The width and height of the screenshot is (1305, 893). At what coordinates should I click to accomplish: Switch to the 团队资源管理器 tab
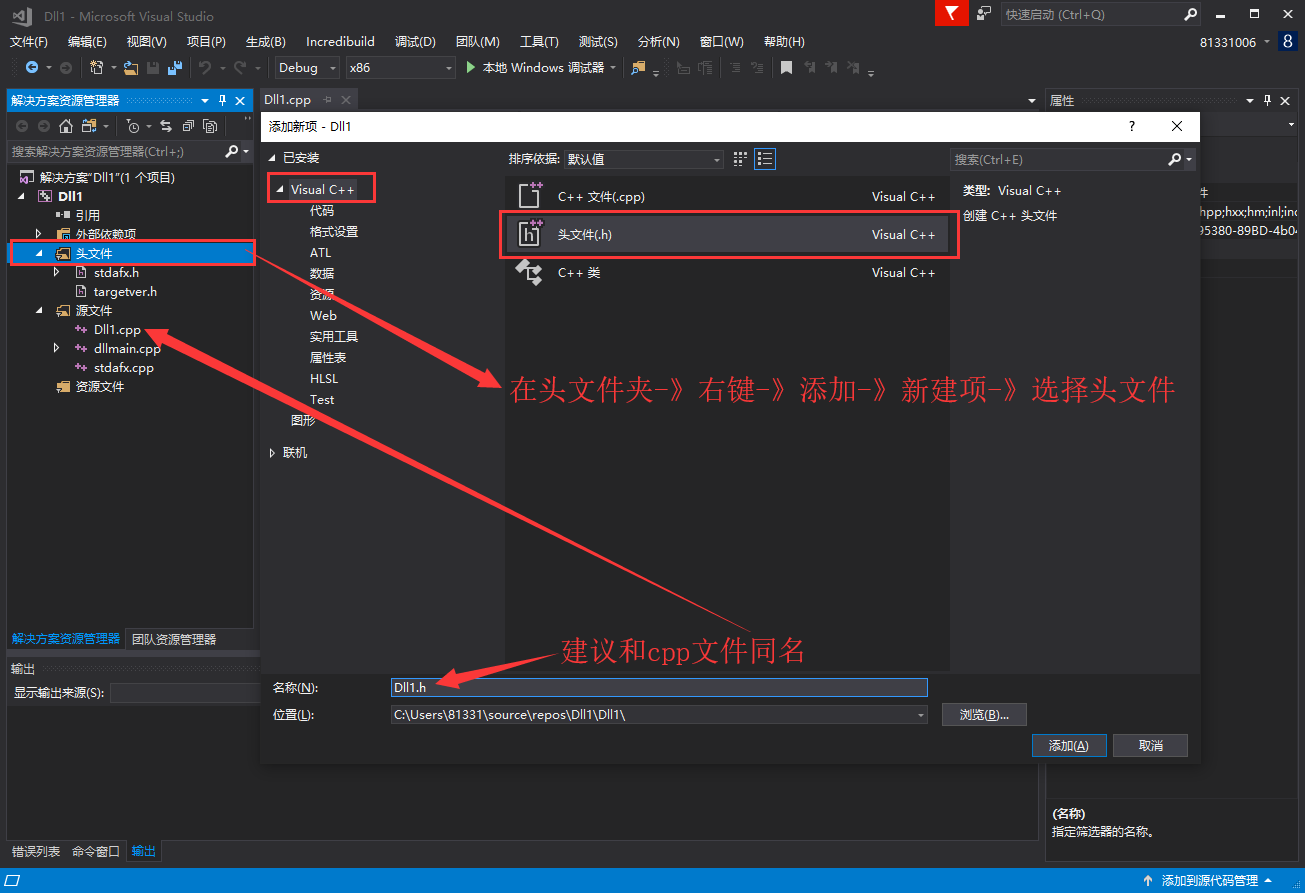point(174,639)
